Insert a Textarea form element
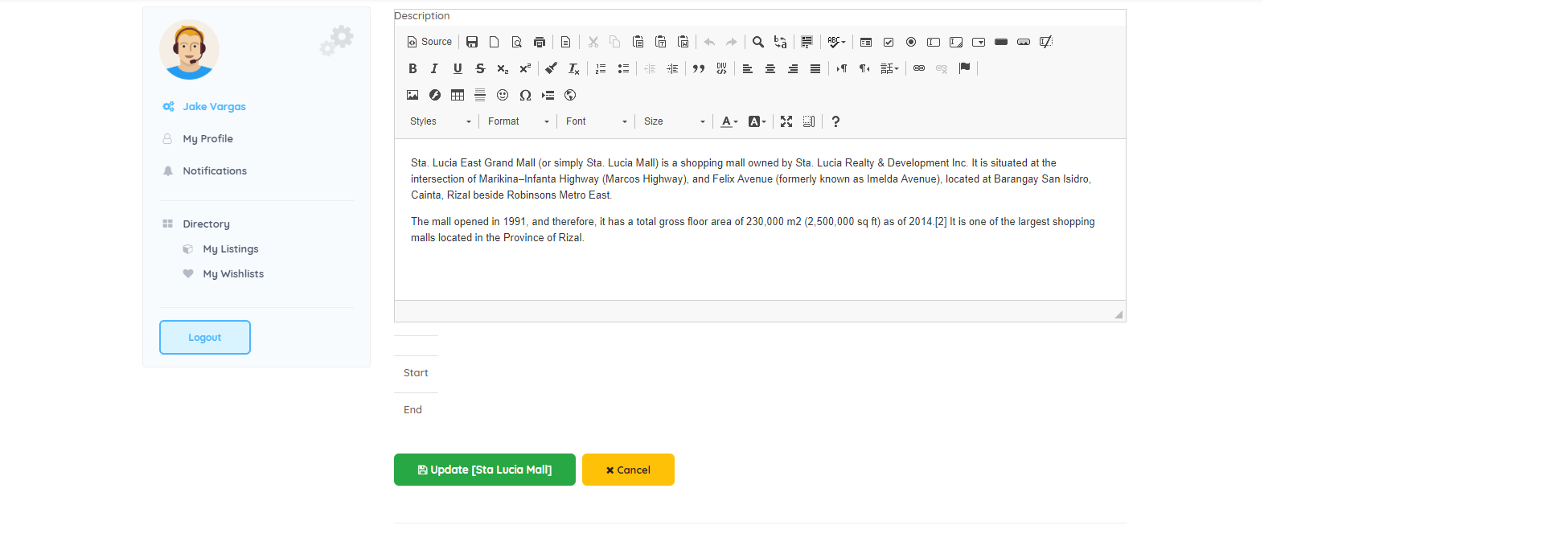Image resolution: width=1568 pixels, height=550 pixels. tap(956, 42)
